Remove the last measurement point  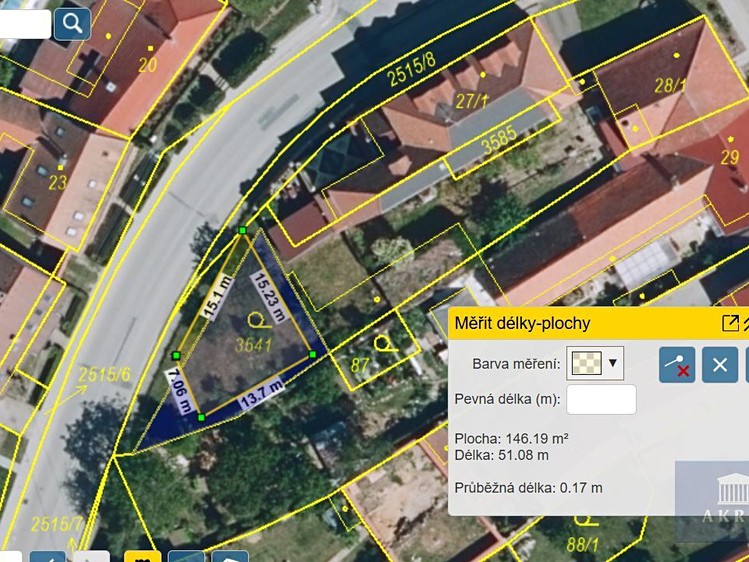677,365
